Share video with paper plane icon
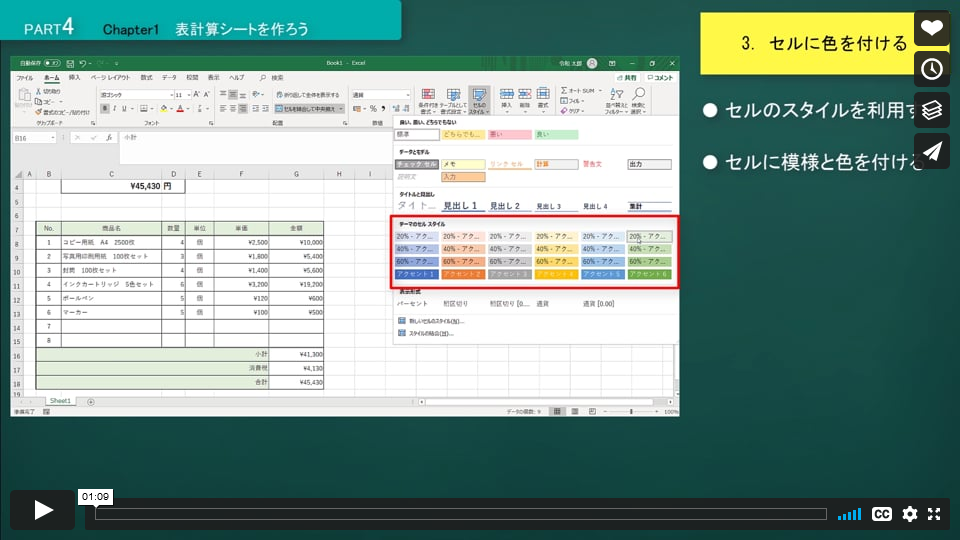Viewport: 960px width, 540px height. 932,151
